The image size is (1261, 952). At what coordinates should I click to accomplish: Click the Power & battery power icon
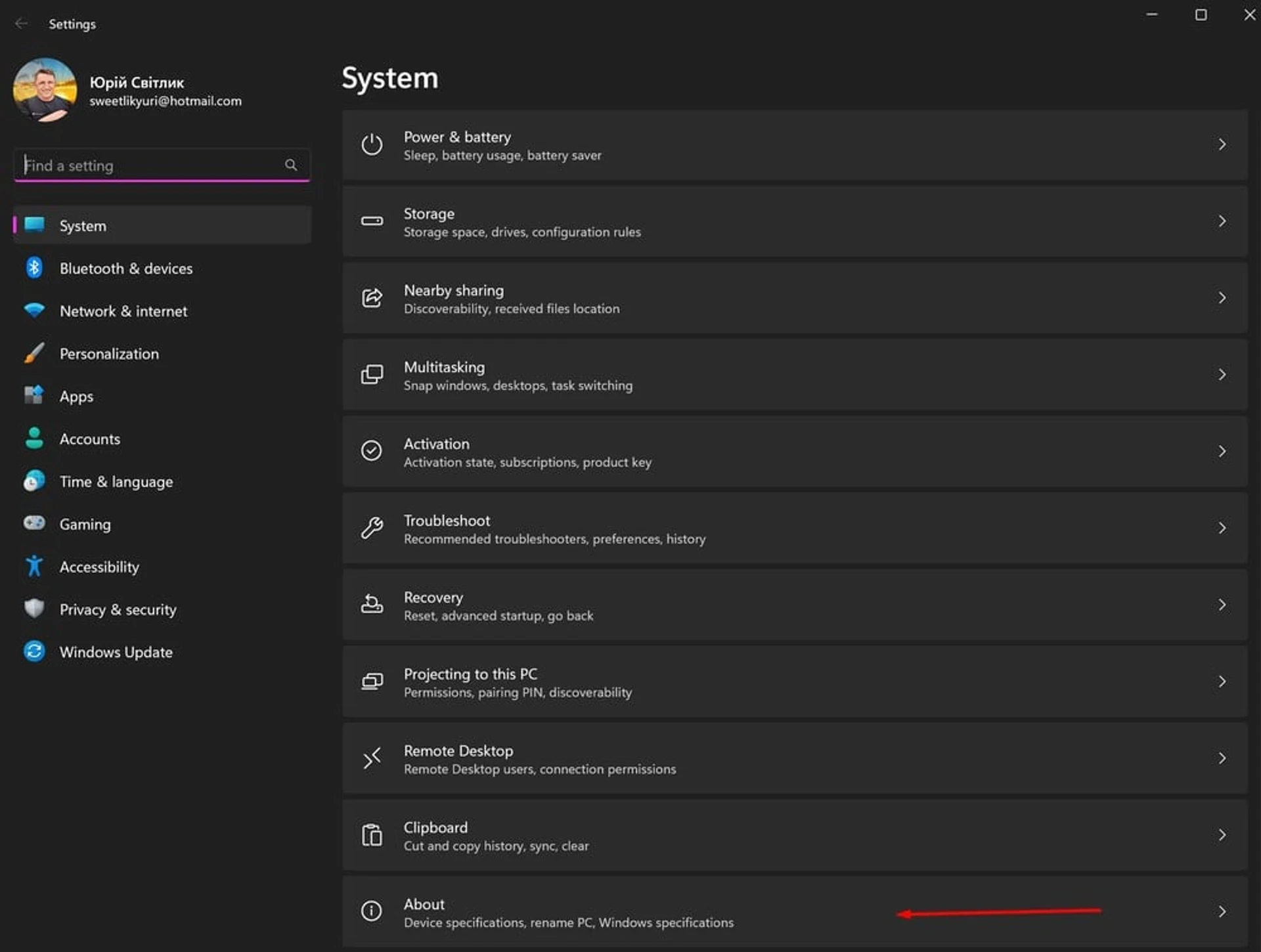pos(372,144)
